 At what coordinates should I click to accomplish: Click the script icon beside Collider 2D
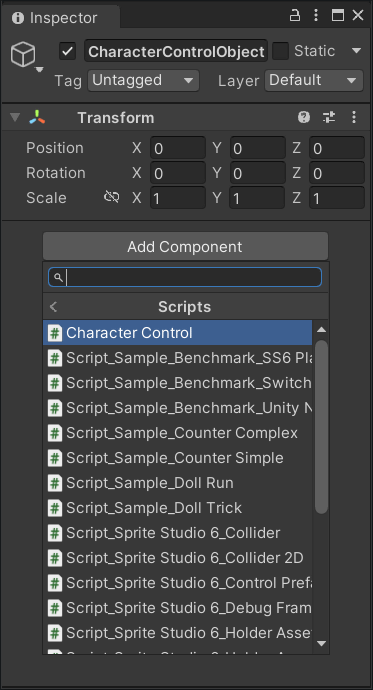pos(55,558)
